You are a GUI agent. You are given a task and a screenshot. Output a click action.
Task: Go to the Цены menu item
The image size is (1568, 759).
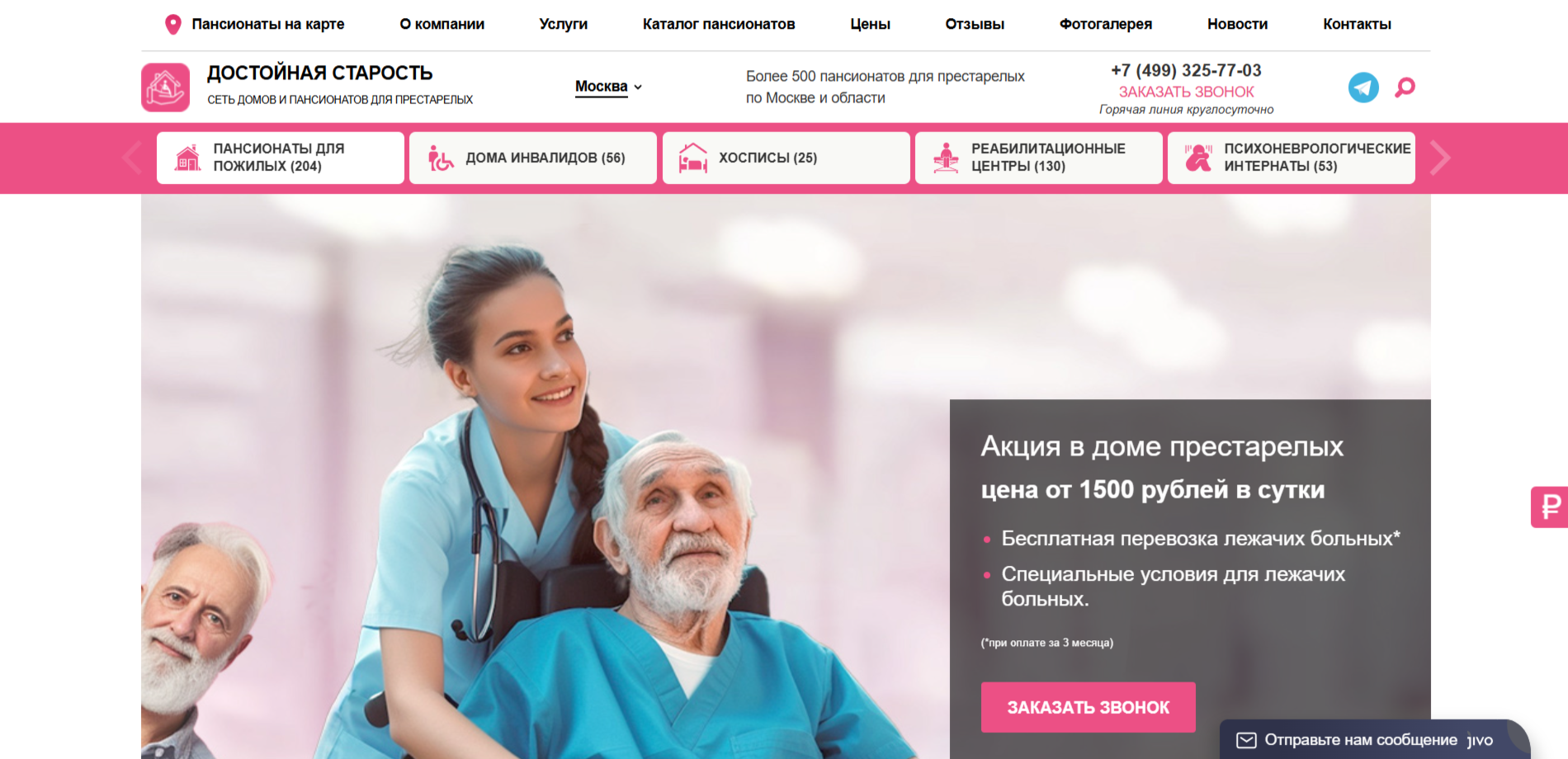[x=871, y=24]
